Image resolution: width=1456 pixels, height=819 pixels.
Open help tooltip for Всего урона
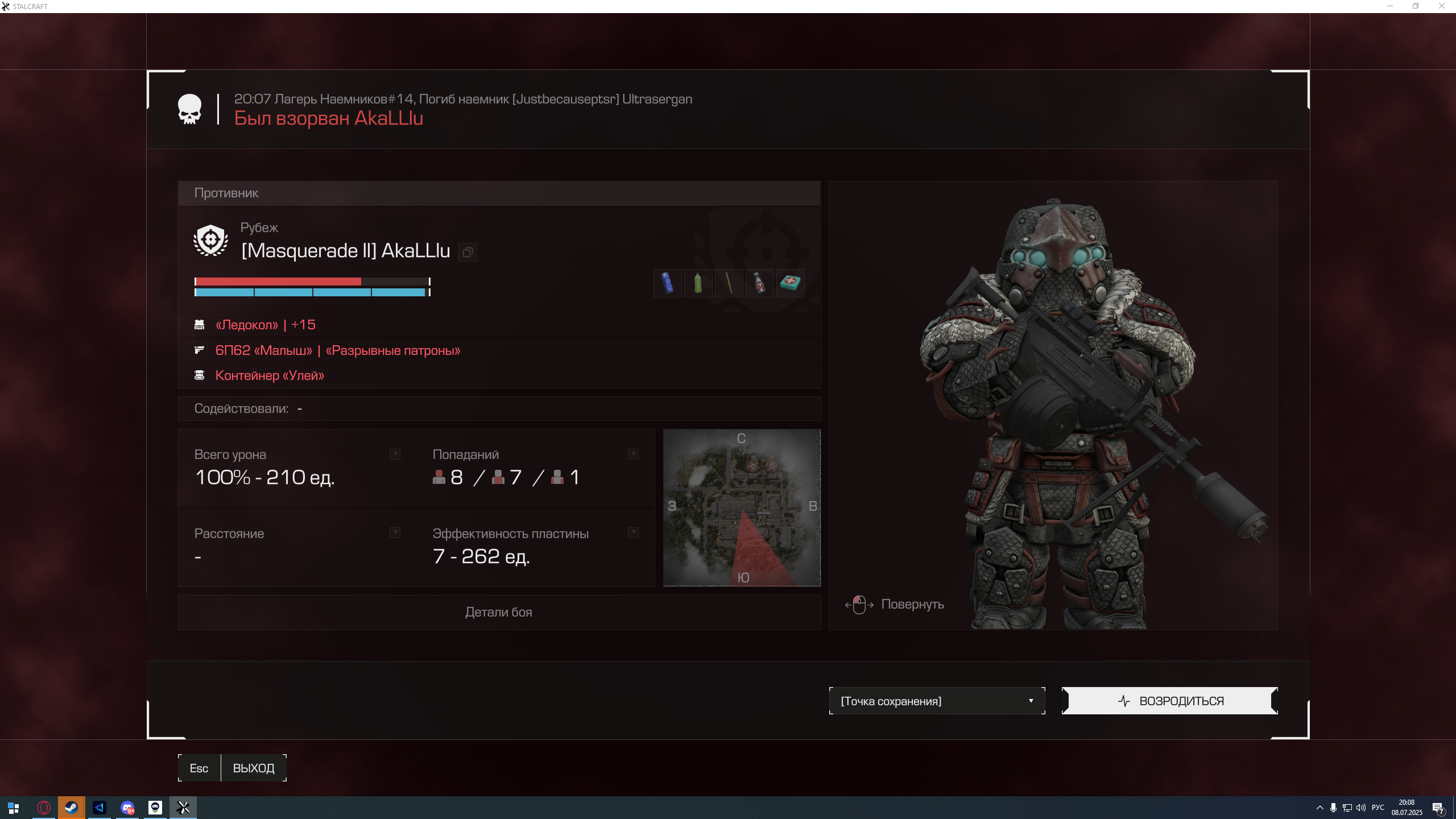[x=395, y=454]
